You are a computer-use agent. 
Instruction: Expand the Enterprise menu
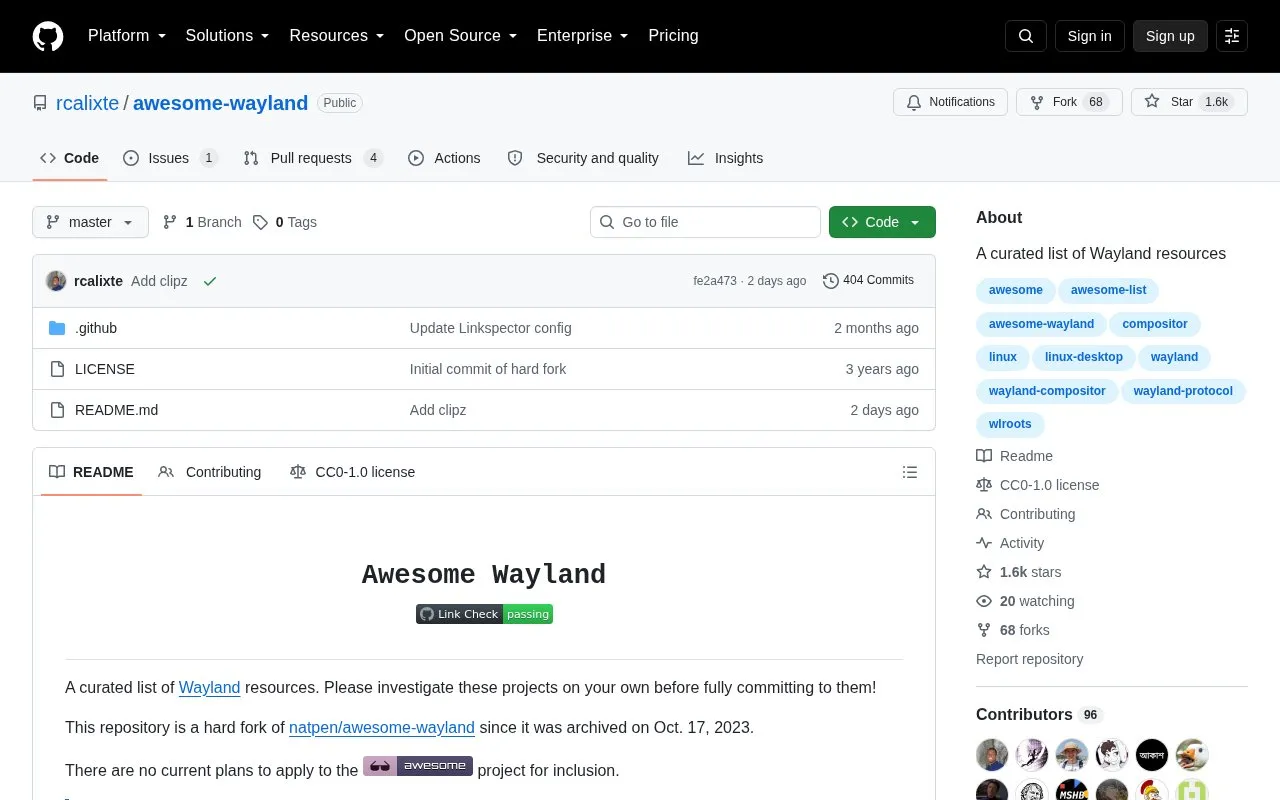click(x=583, y=36)
